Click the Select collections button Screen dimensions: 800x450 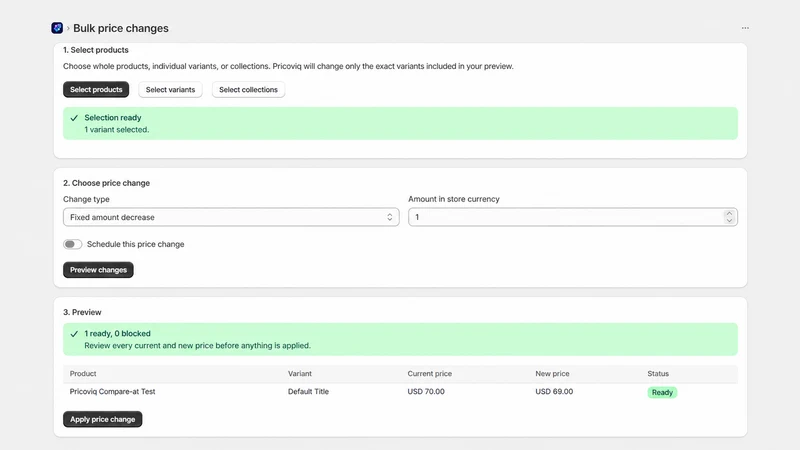pyautogui.click(x=248, y=89)
